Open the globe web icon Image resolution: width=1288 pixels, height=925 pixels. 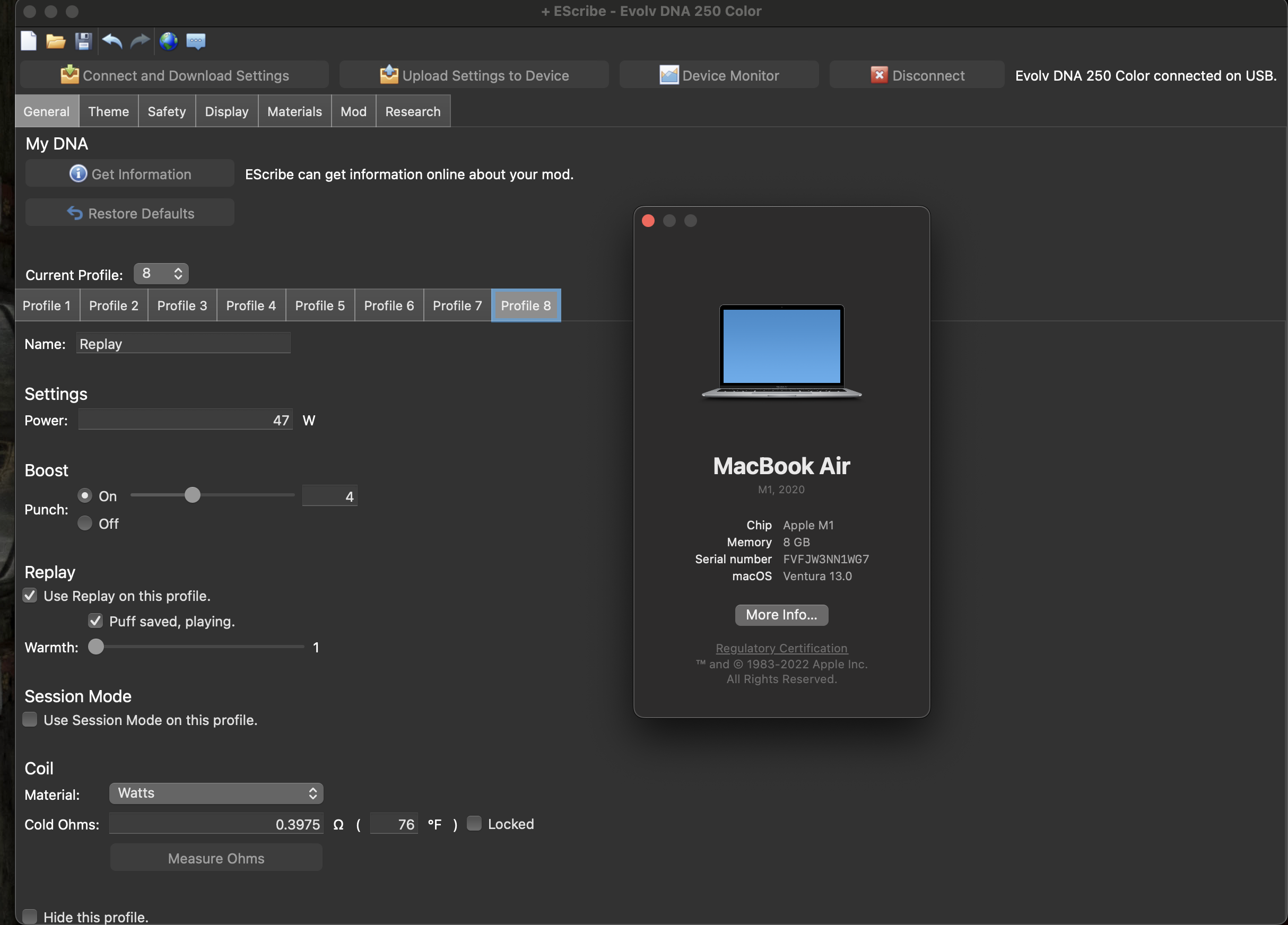tap(168, 41)
